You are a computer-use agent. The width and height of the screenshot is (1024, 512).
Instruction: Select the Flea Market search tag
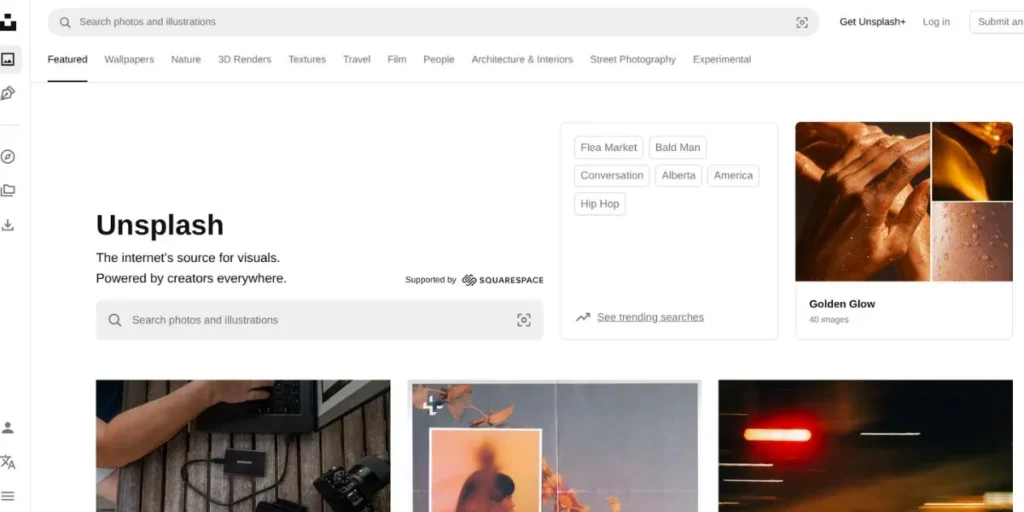pyautogui.click(x=608, y=147)
